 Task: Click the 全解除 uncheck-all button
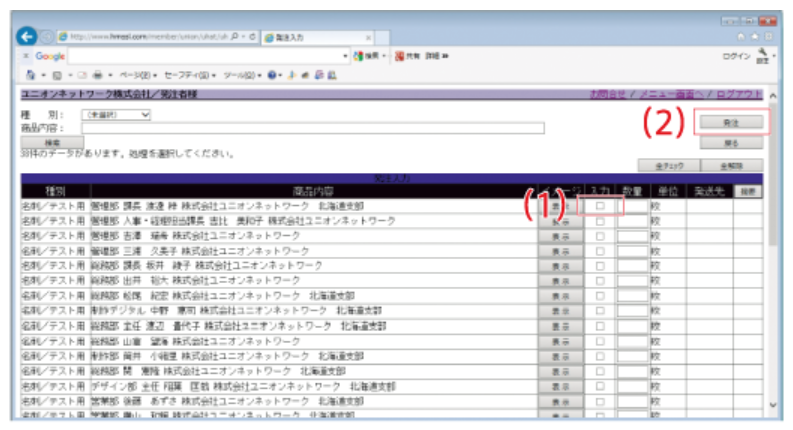731,165
